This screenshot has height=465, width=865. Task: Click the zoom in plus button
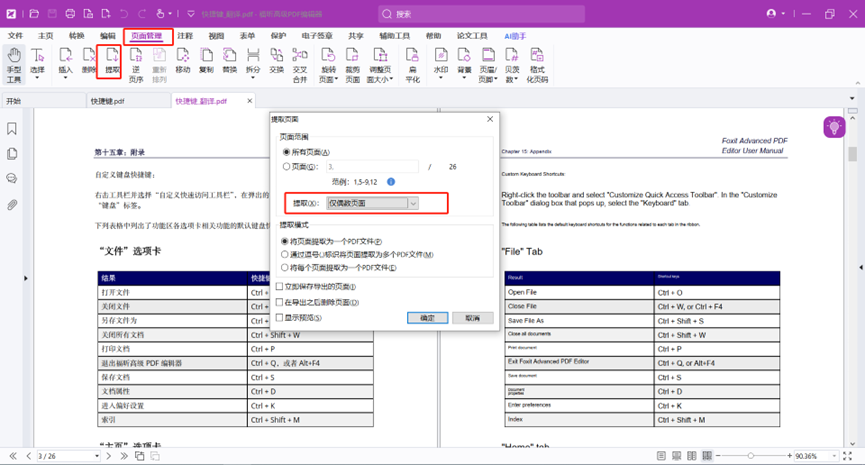point(789,456)
